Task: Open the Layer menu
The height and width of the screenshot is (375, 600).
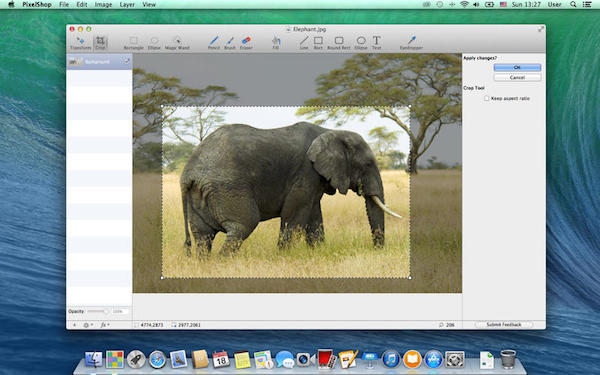Action: [x=127, y=5]
